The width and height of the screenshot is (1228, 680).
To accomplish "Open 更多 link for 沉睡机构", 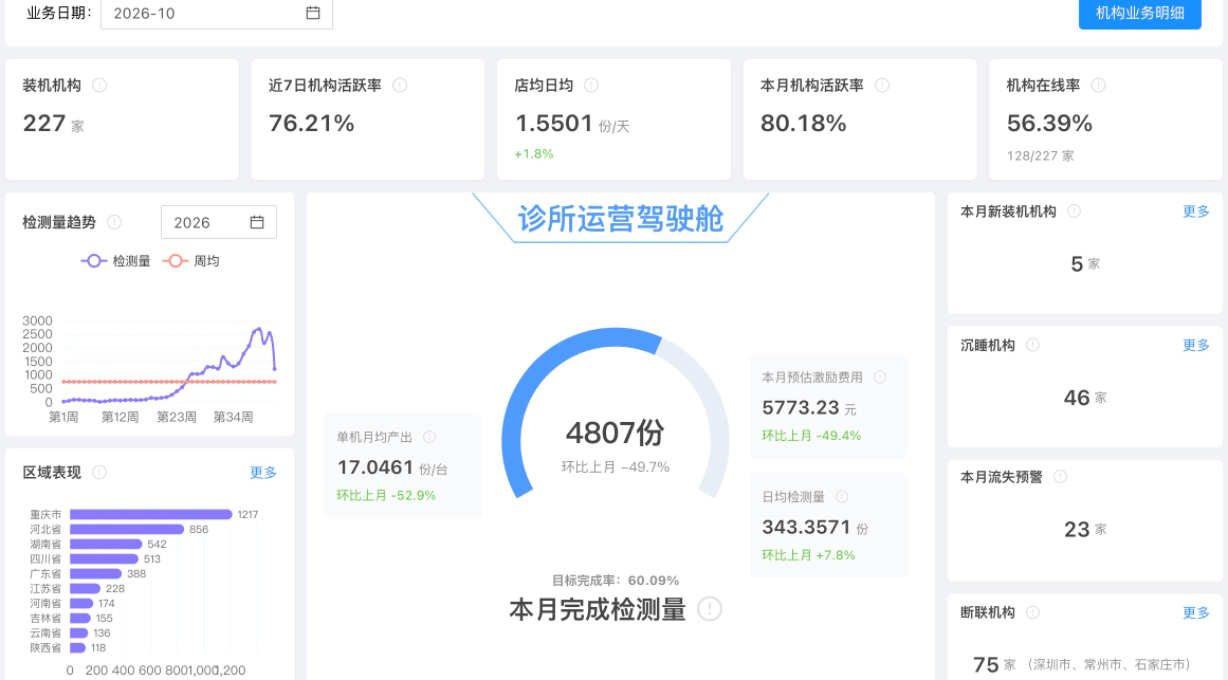I will coord(1196,345).
